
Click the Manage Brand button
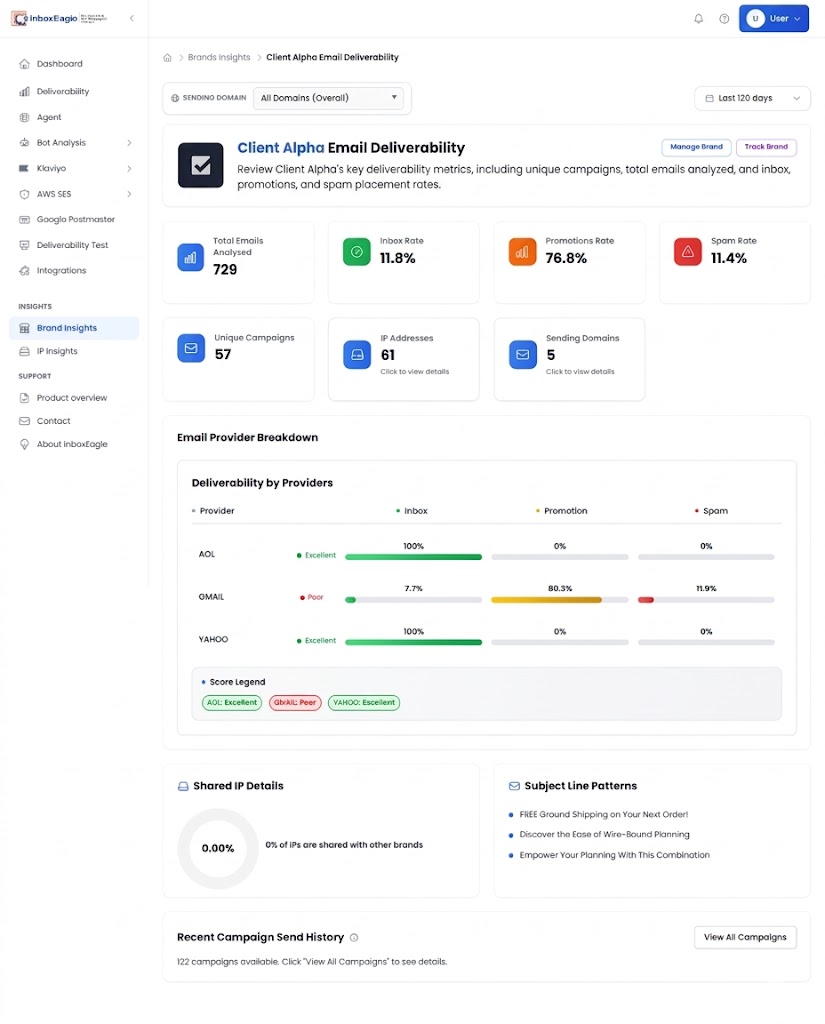pos(696,147)
